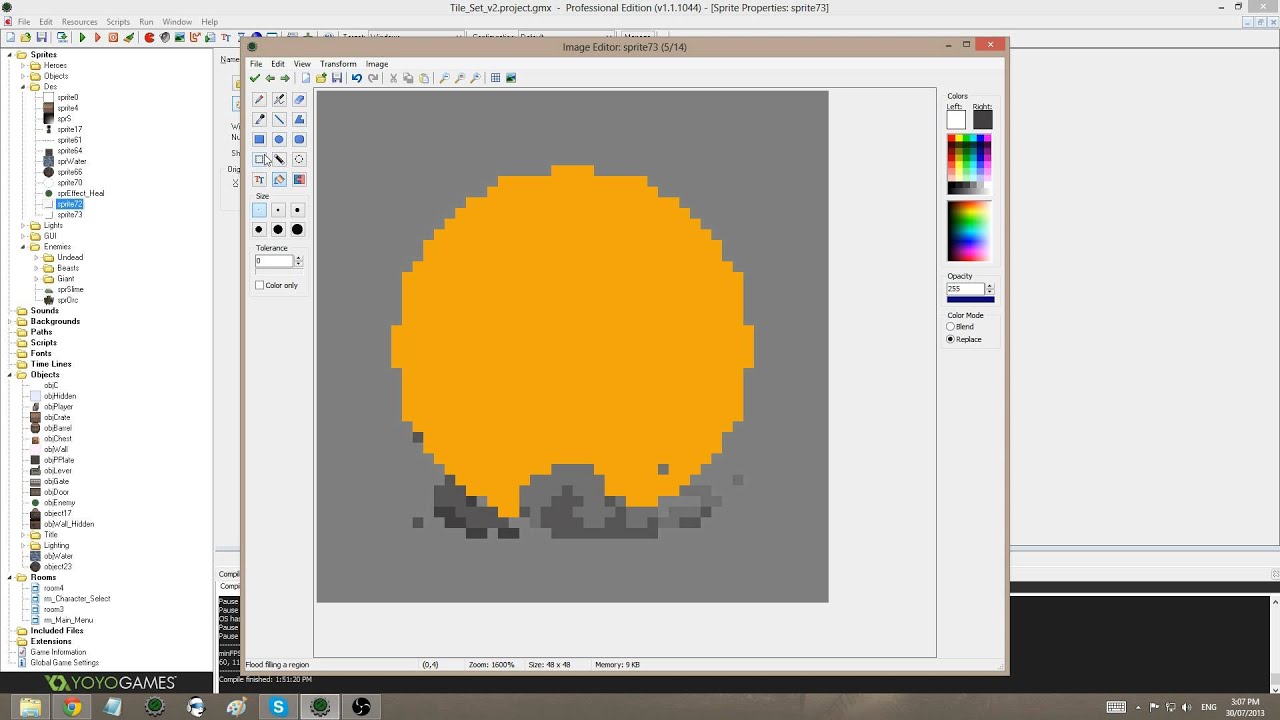Click the Right color swatch

coord(983,120)
